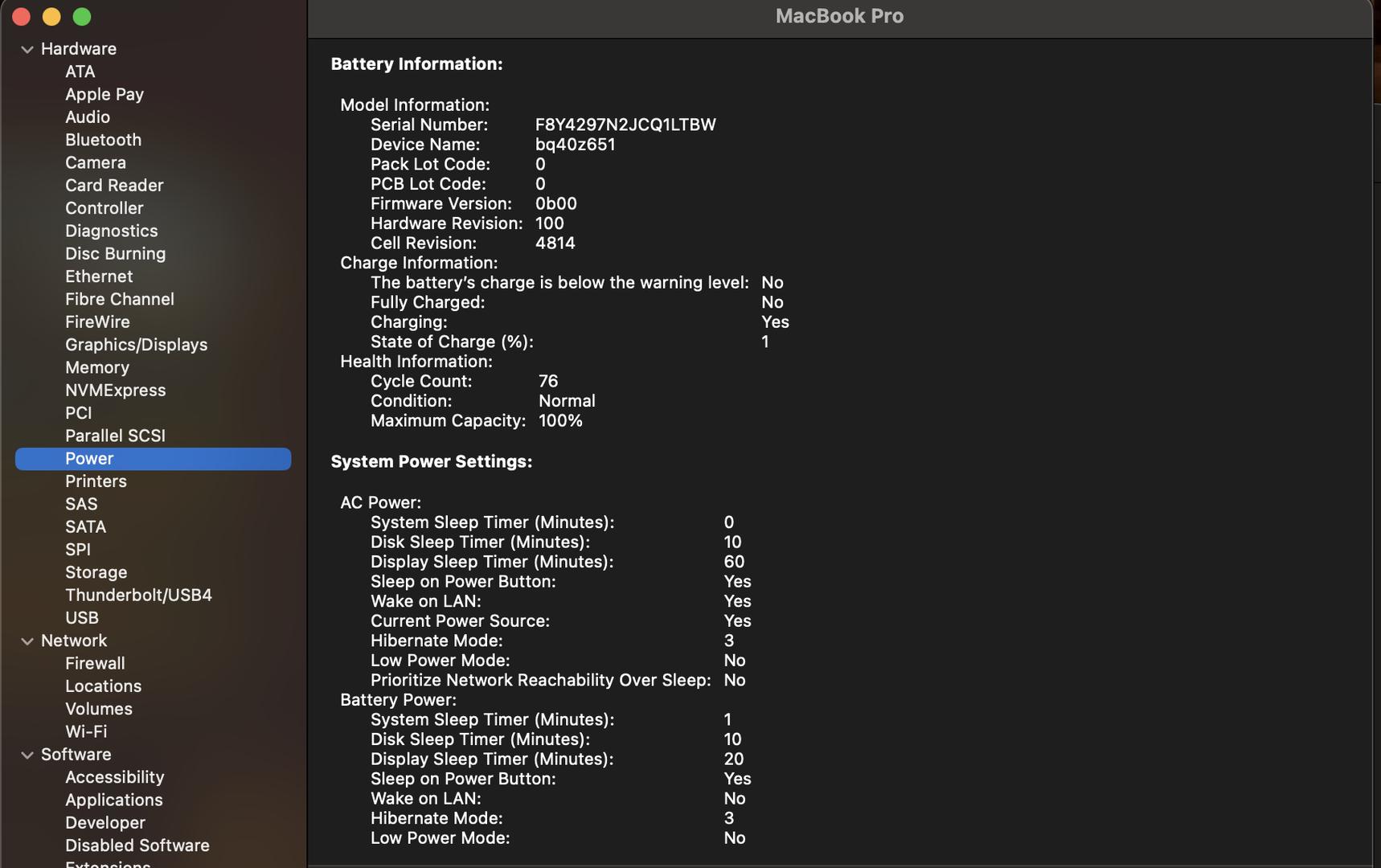This screenshot has width=1381, height=868.
Task: Open Accessibility under Software
Action: [x=114, y=777]
